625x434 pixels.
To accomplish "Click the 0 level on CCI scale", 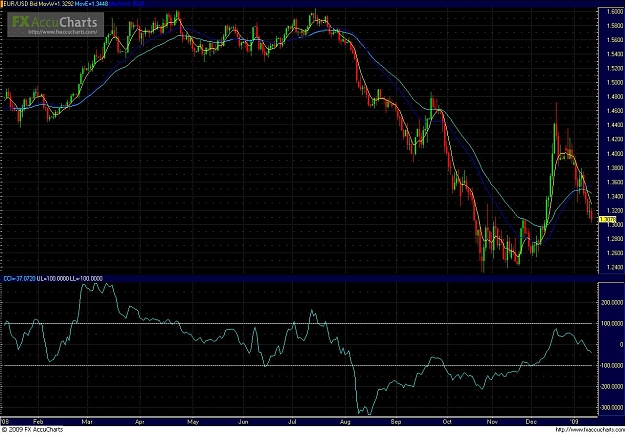I will 621,344.
